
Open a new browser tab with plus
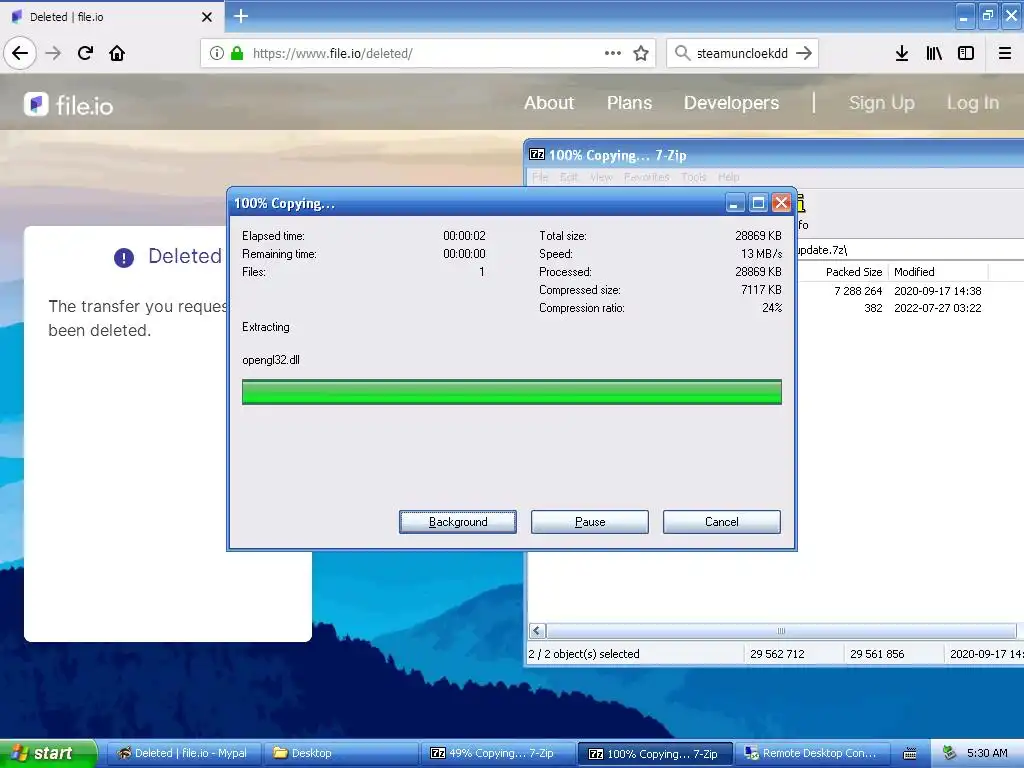(x=240, y=16)
